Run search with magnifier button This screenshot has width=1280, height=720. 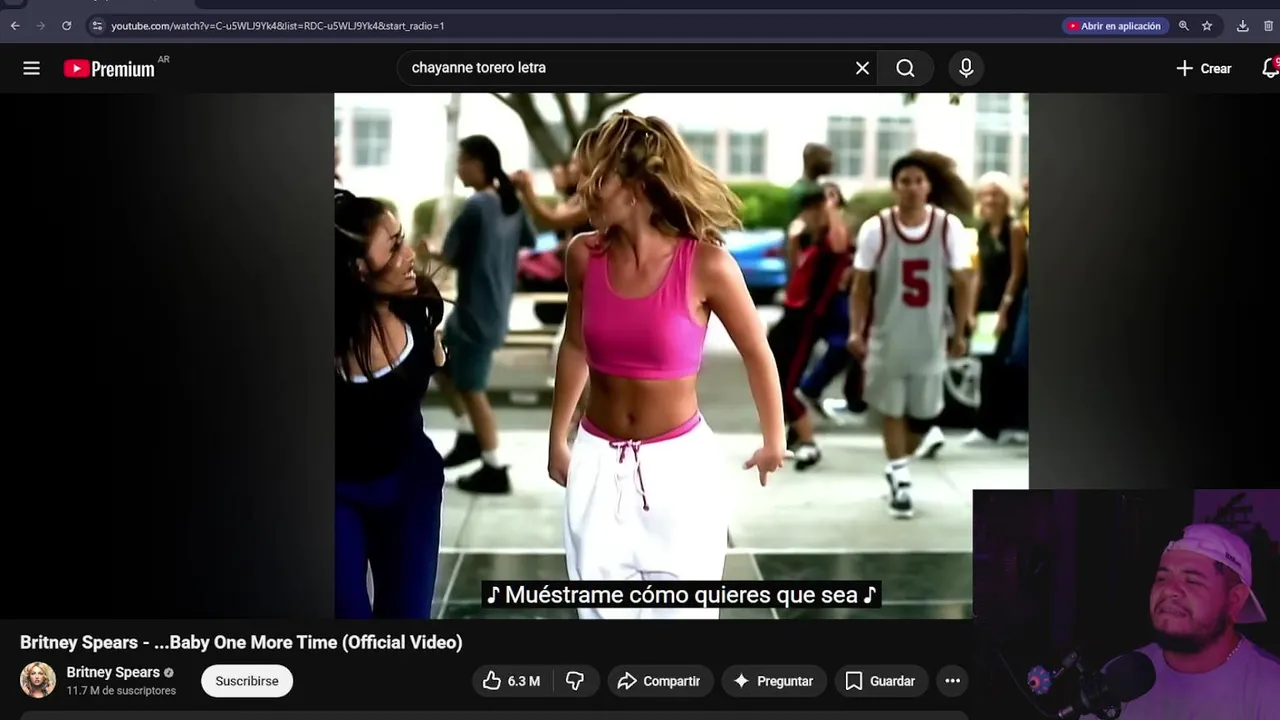tap(905, 68)
